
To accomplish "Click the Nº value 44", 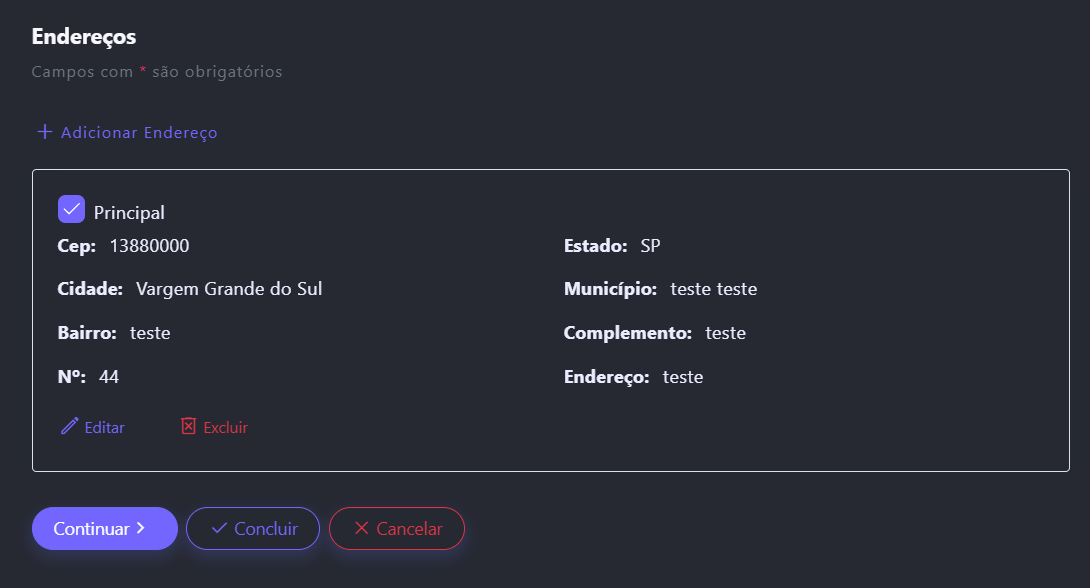I will tap(109, 377).
